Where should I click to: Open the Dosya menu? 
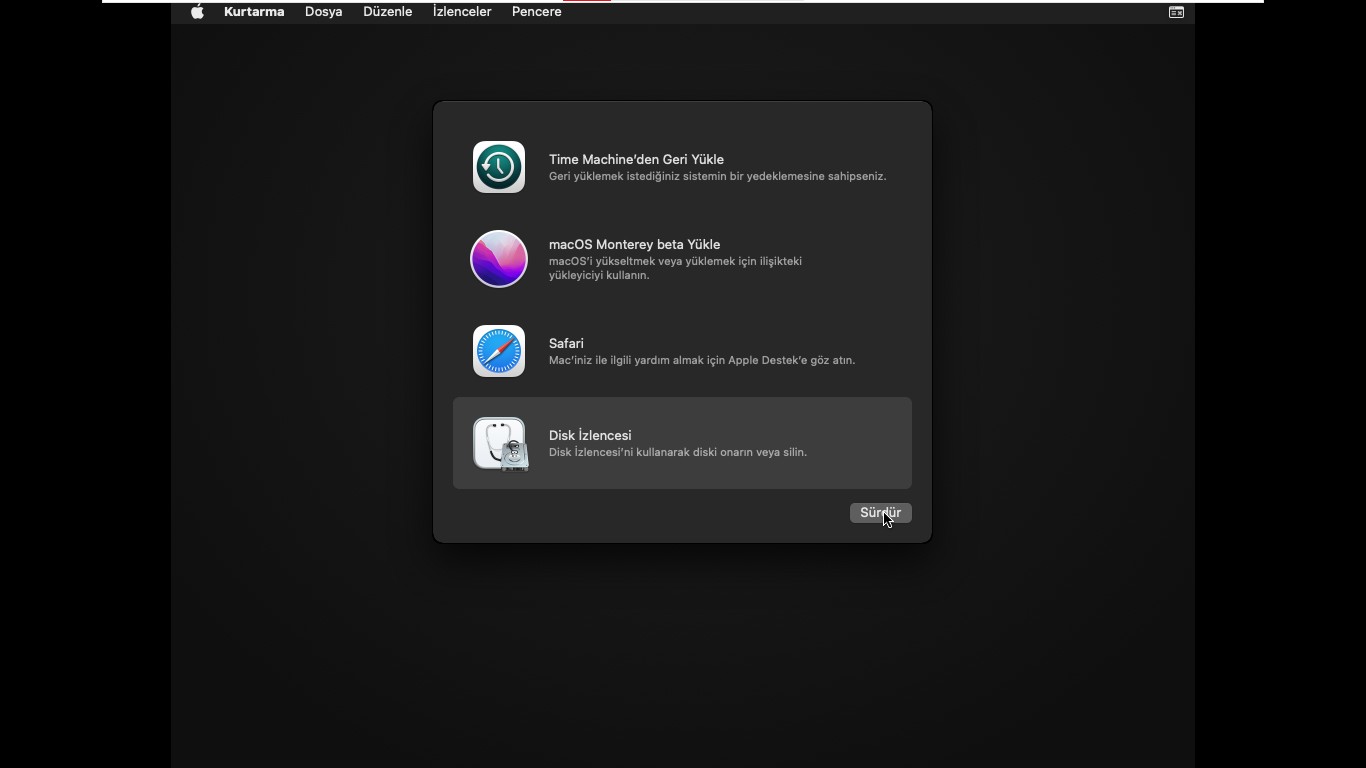[324, 12]
